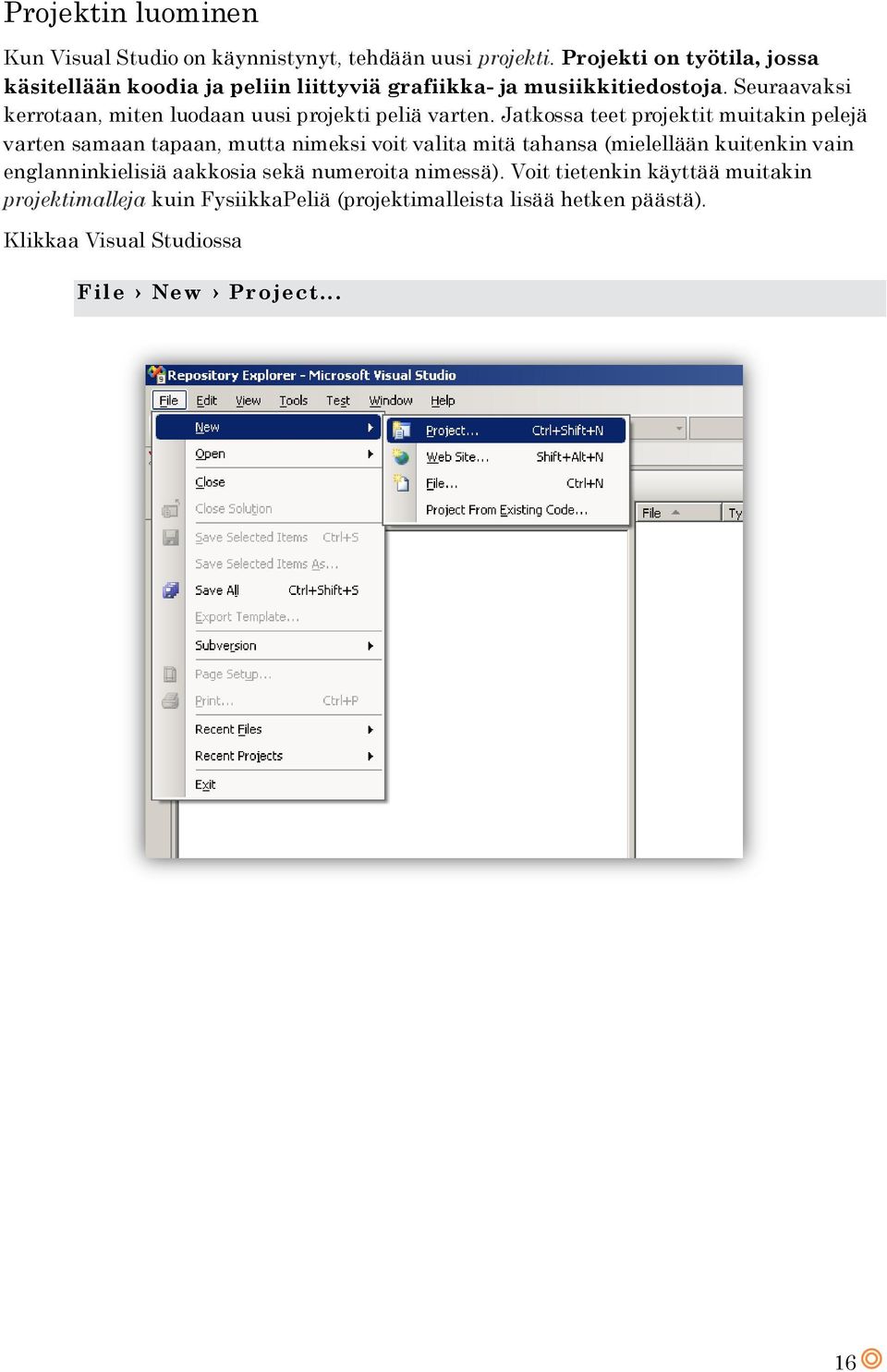The width and height of the screenshot is (887, 1372).
Task: Open Recent Projects submenu
Action: [x=268, y=756]
